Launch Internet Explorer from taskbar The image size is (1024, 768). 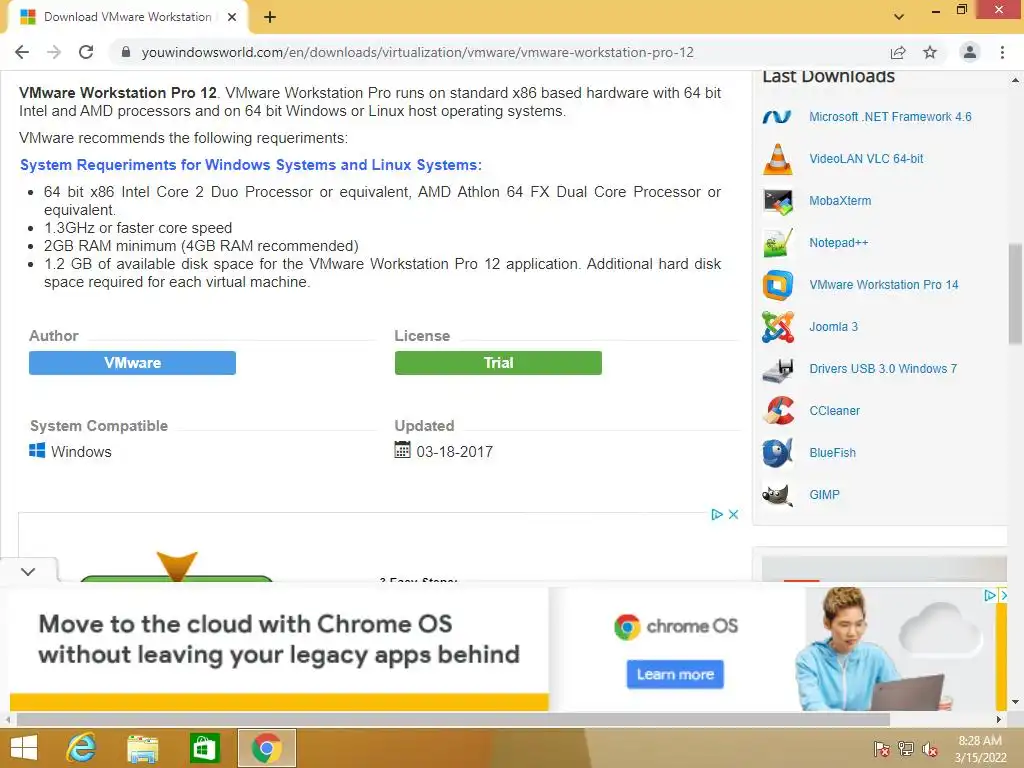[x=81, y=748]
